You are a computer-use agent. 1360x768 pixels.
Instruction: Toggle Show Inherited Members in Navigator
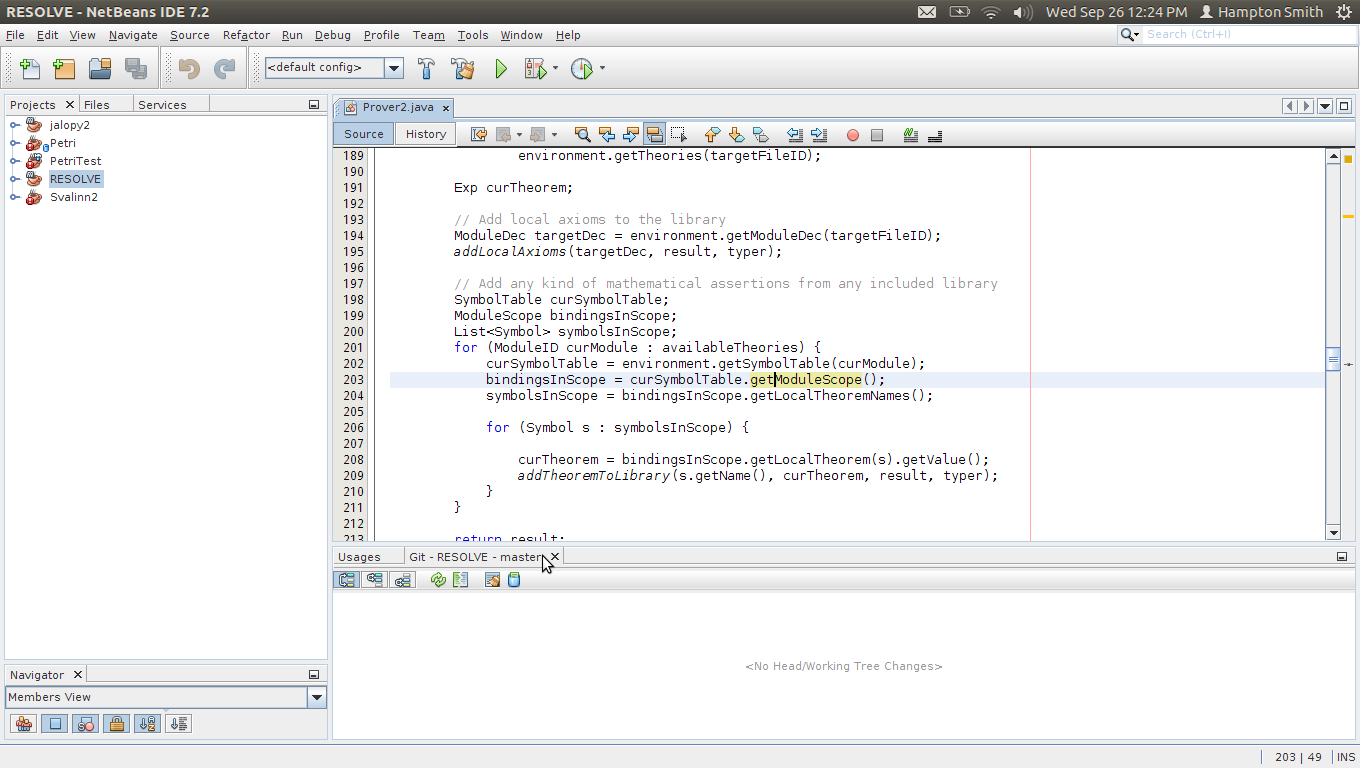24,724
